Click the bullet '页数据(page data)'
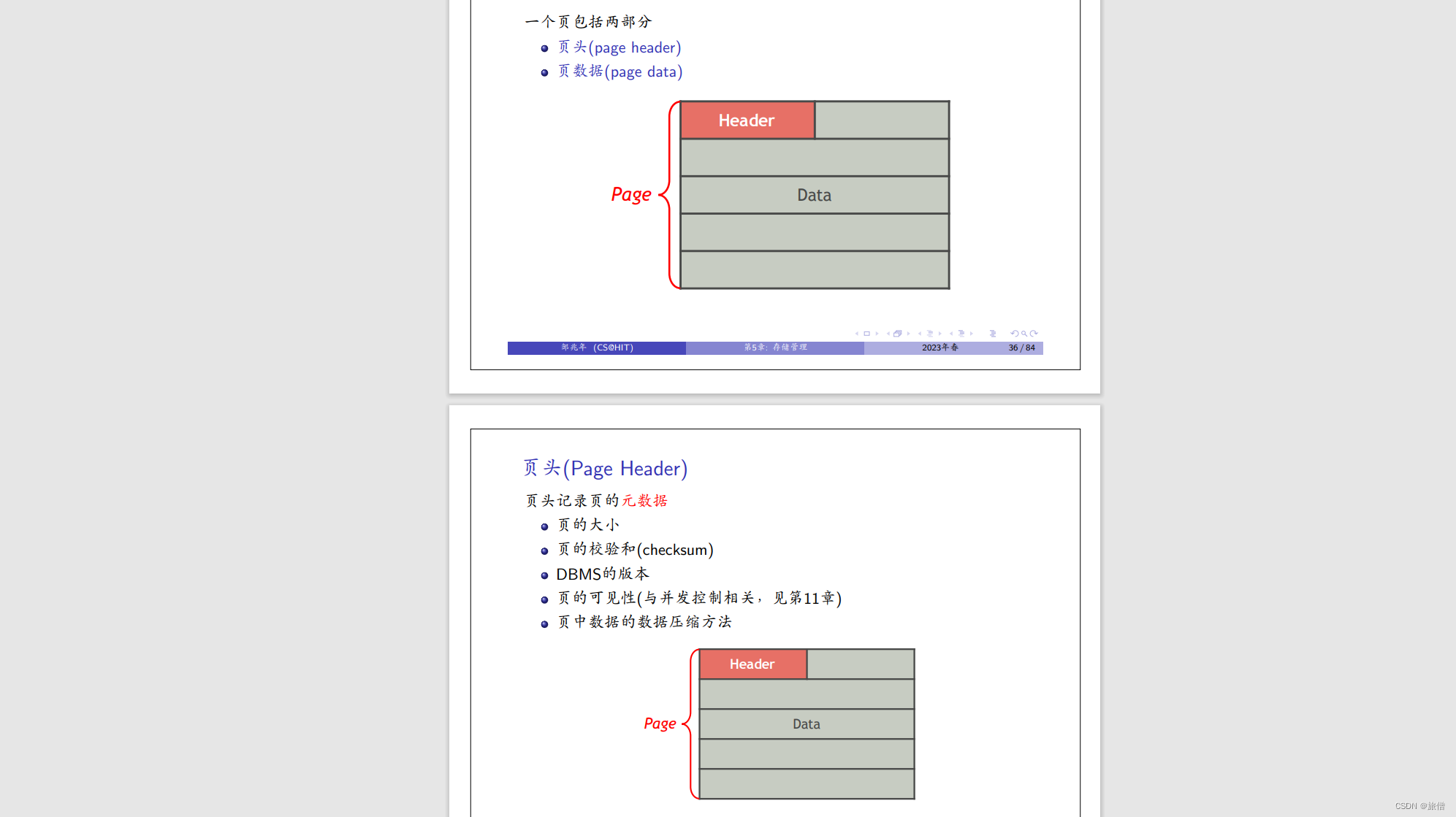 [620, 72]
